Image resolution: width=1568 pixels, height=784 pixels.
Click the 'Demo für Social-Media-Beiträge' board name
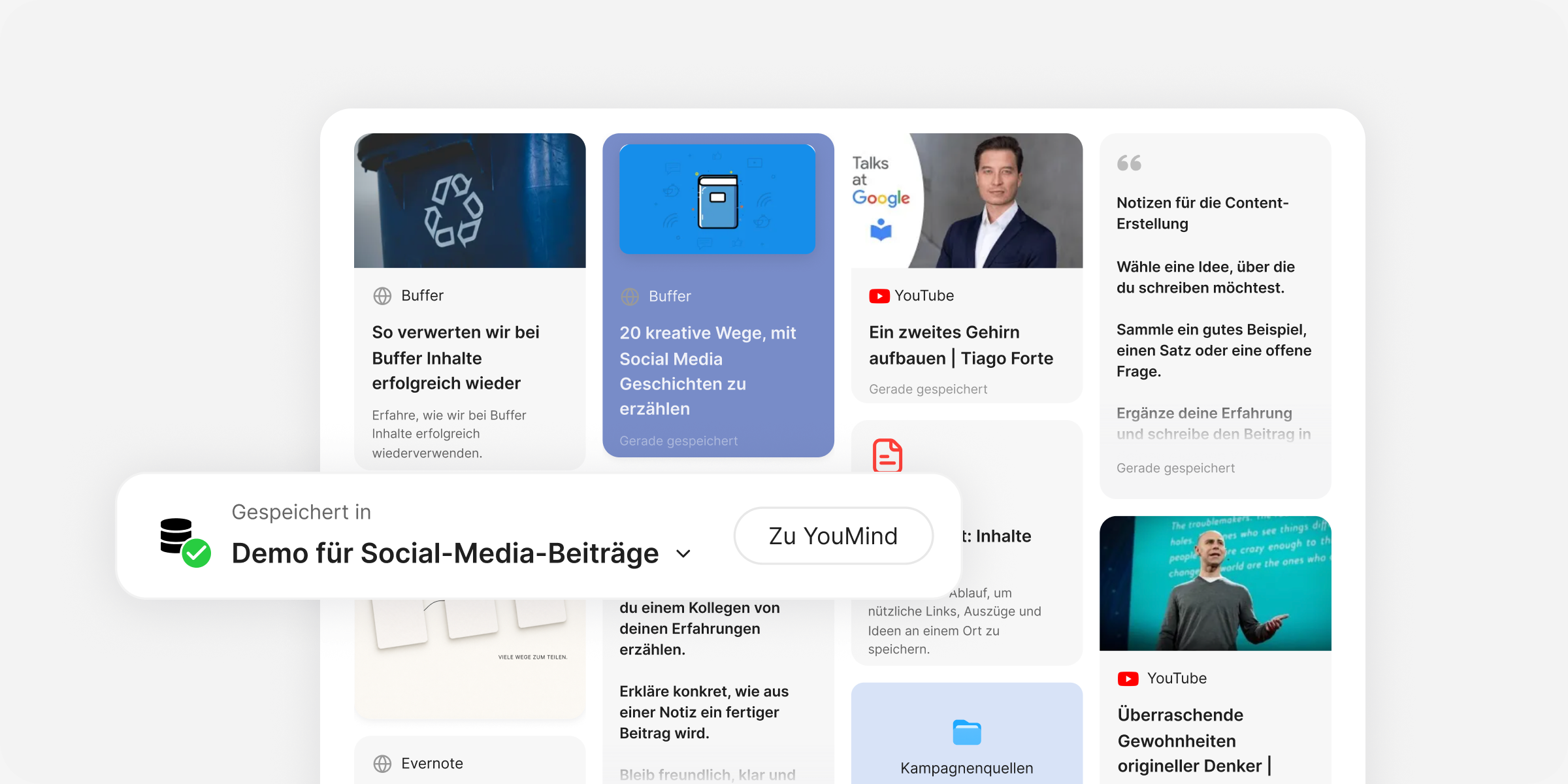coord(445,553)
